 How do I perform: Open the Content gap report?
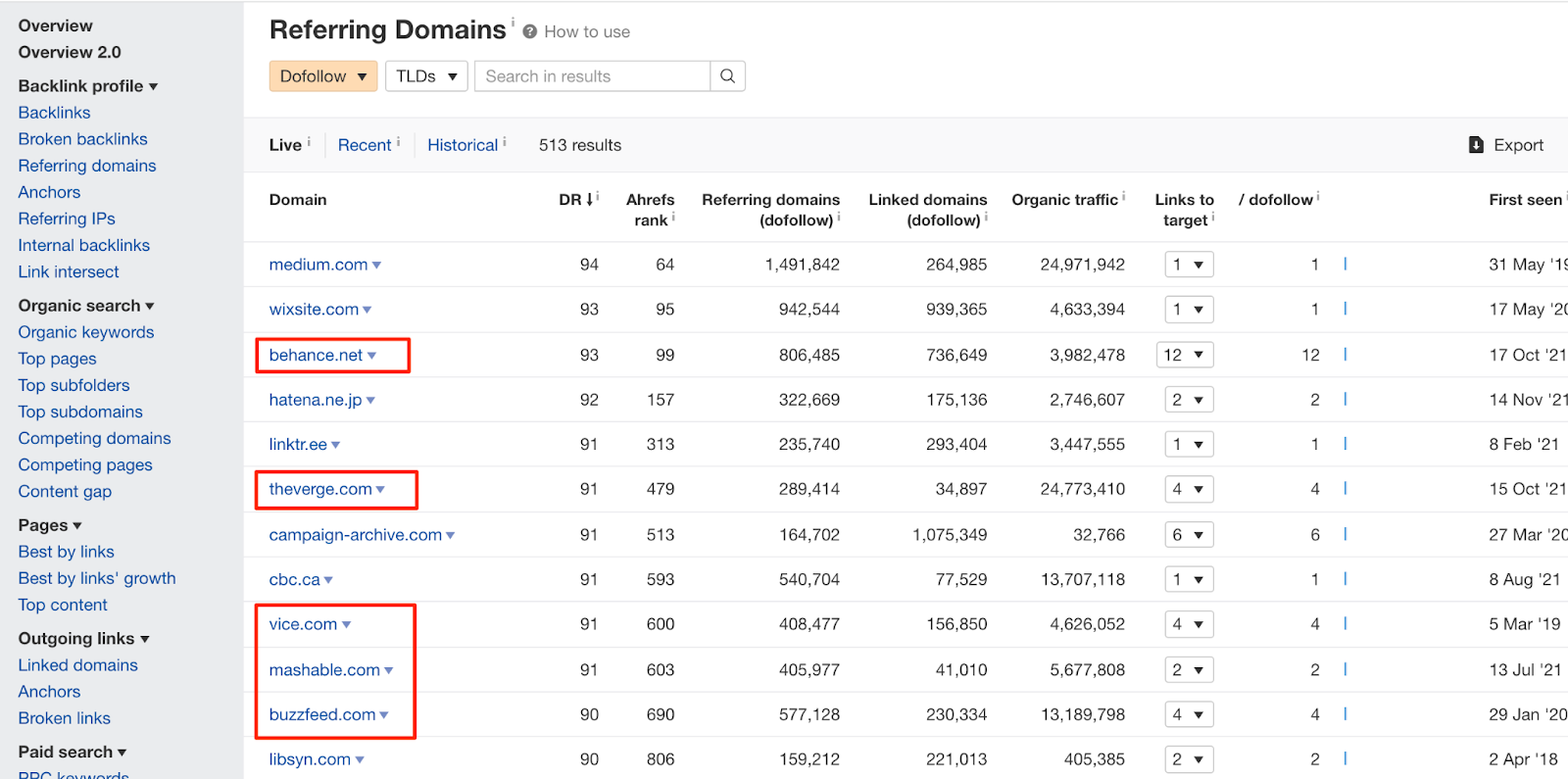65,491
